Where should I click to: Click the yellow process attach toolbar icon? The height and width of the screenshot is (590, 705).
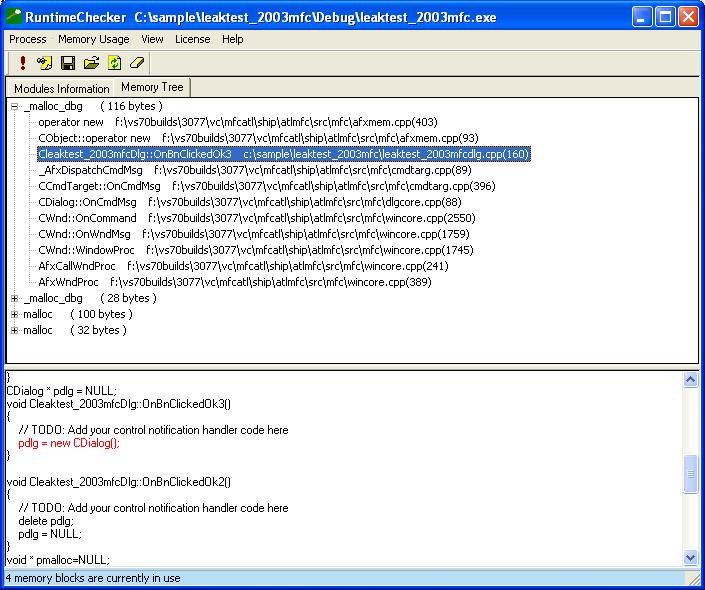(x=45, y=63)
